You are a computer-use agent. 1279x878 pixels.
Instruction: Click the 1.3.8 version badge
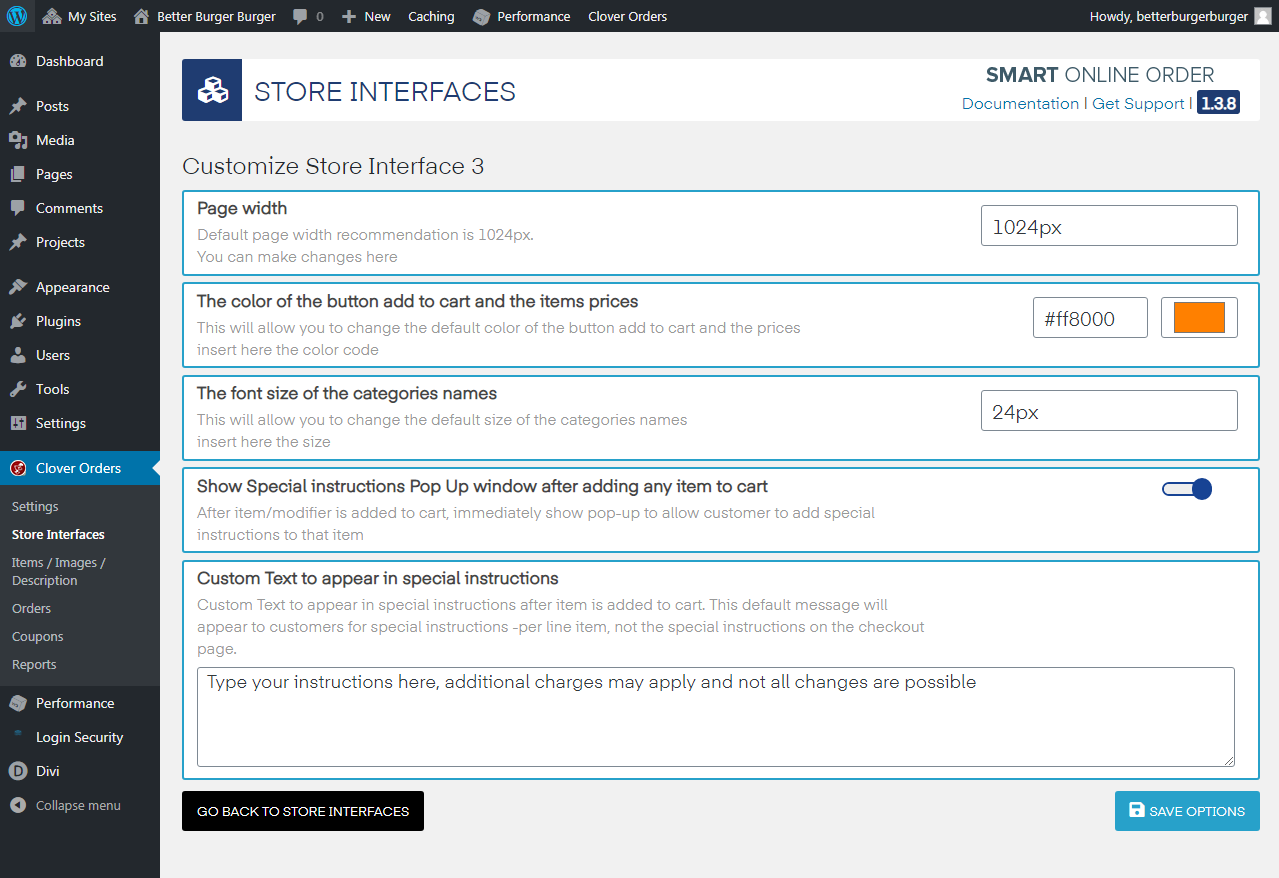coord(1218,104)
